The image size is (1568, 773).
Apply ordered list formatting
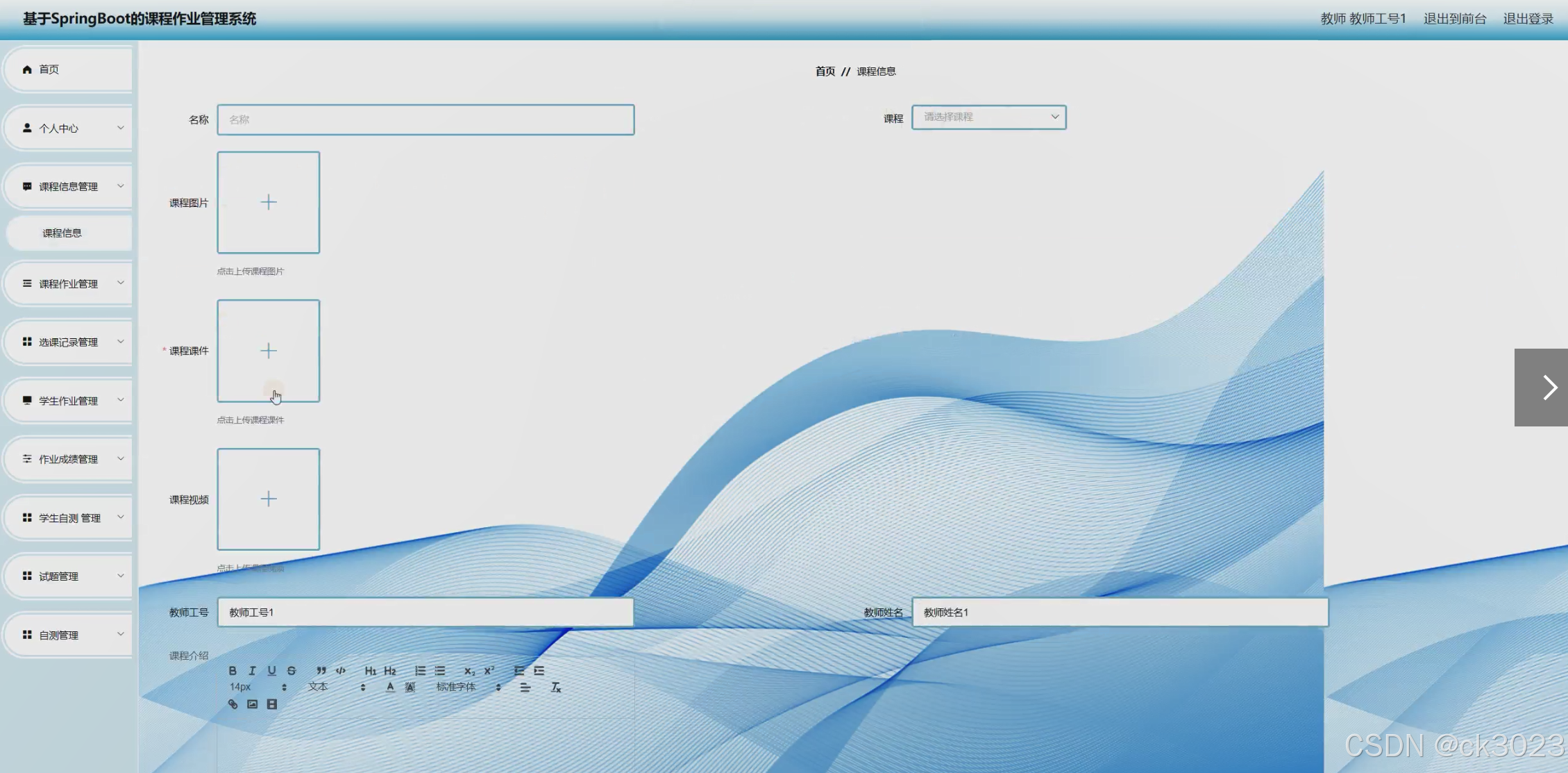420,671
